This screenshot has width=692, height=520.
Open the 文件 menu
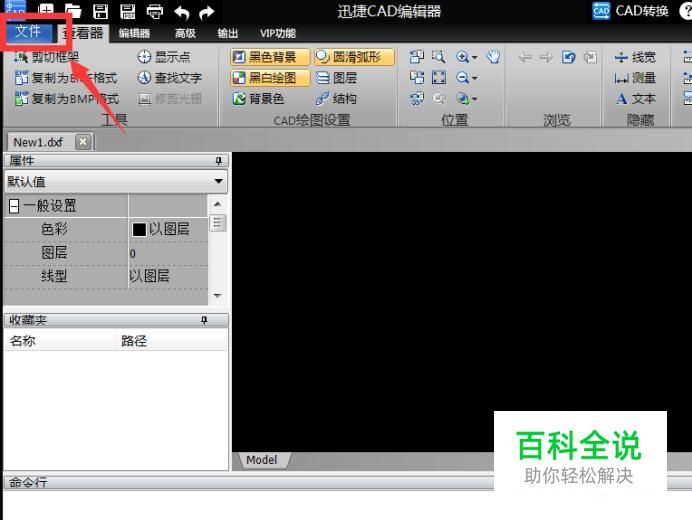pos(29,33)
